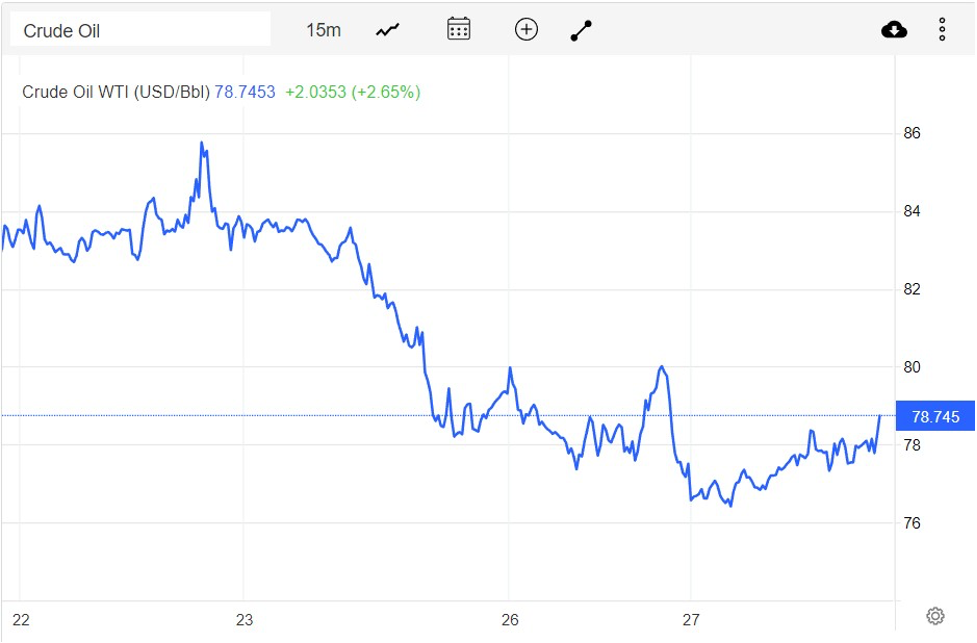Open chart settings gear icon

pos(935,615)
